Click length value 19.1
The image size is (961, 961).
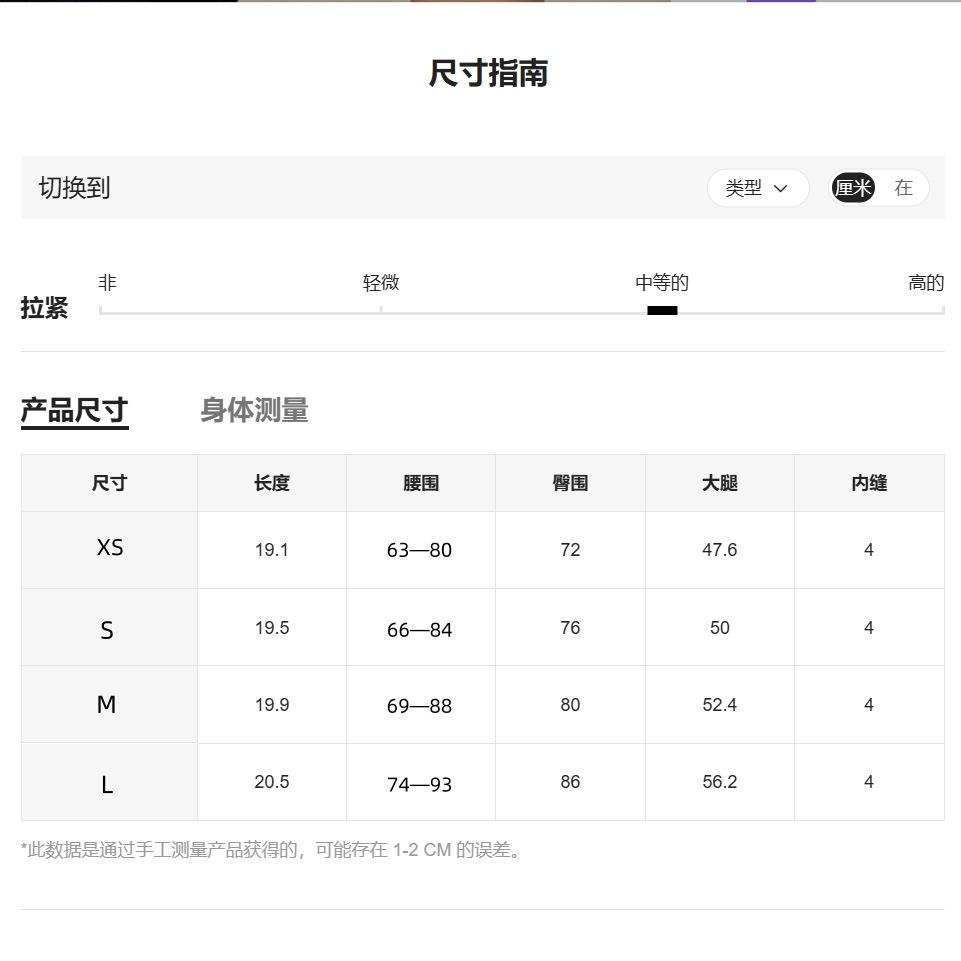pyautogui.click(x=272, y=550)
